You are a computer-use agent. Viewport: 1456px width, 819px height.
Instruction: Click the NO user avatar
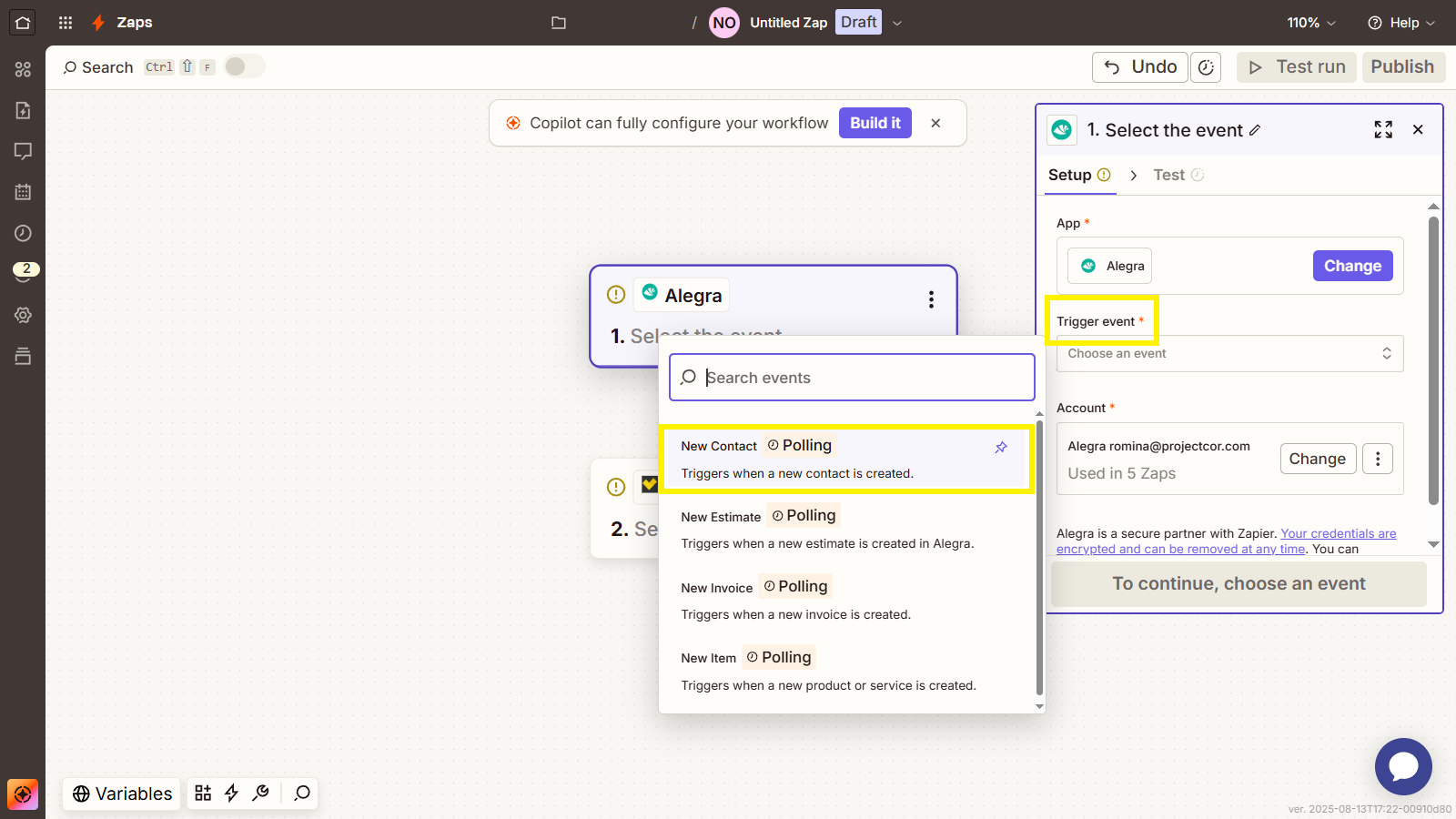tap(724, 23)
